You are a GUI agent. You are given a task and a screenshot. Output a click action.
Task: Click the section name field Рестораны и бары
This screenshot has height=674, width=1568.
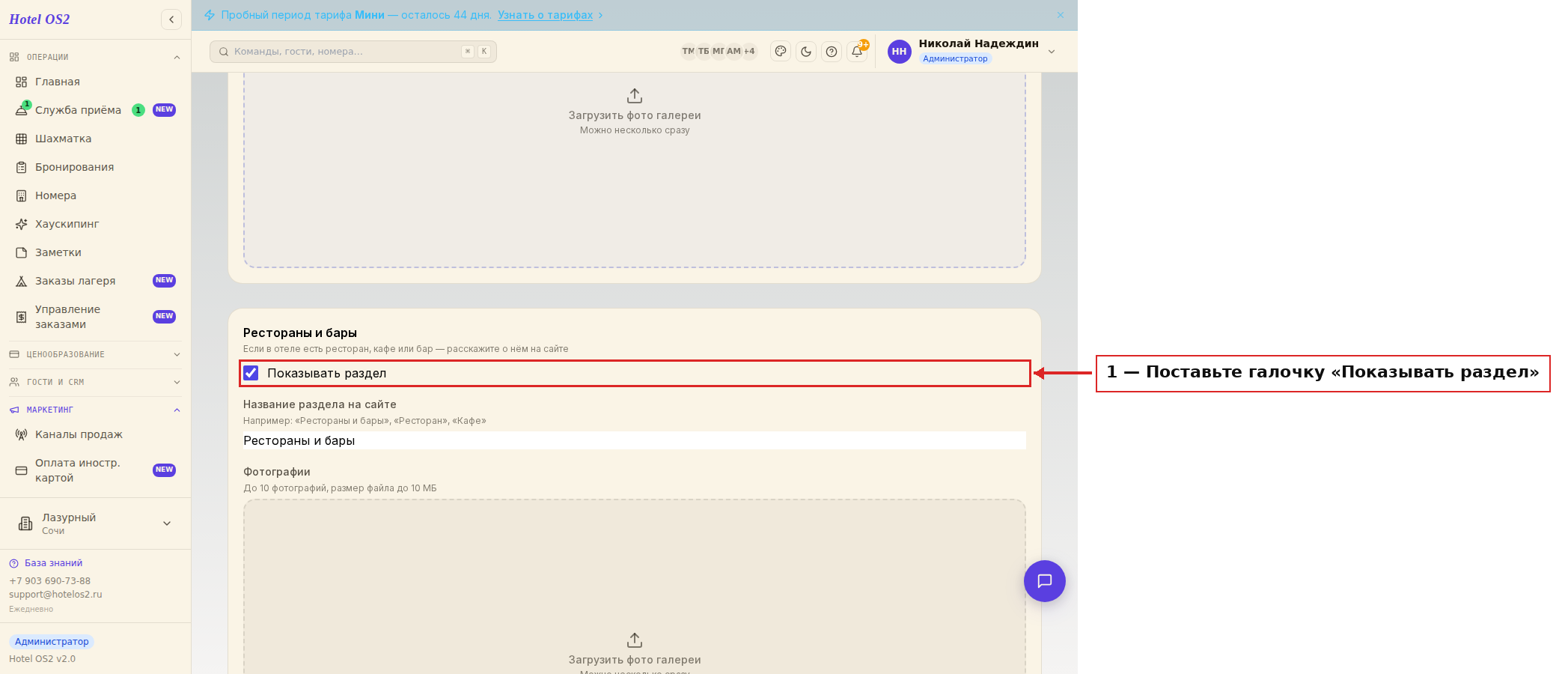635,440
